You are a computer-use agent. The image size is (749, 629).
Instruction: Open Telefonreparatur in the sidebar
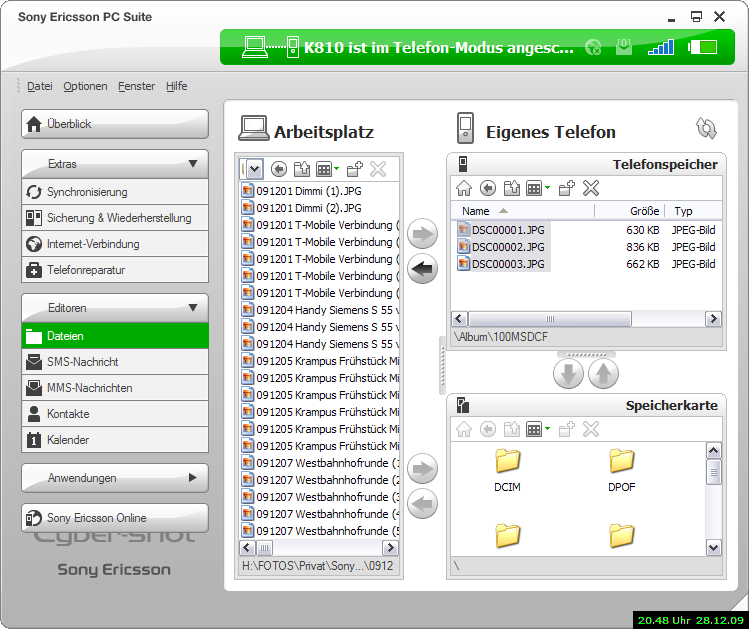click(115, 270)
